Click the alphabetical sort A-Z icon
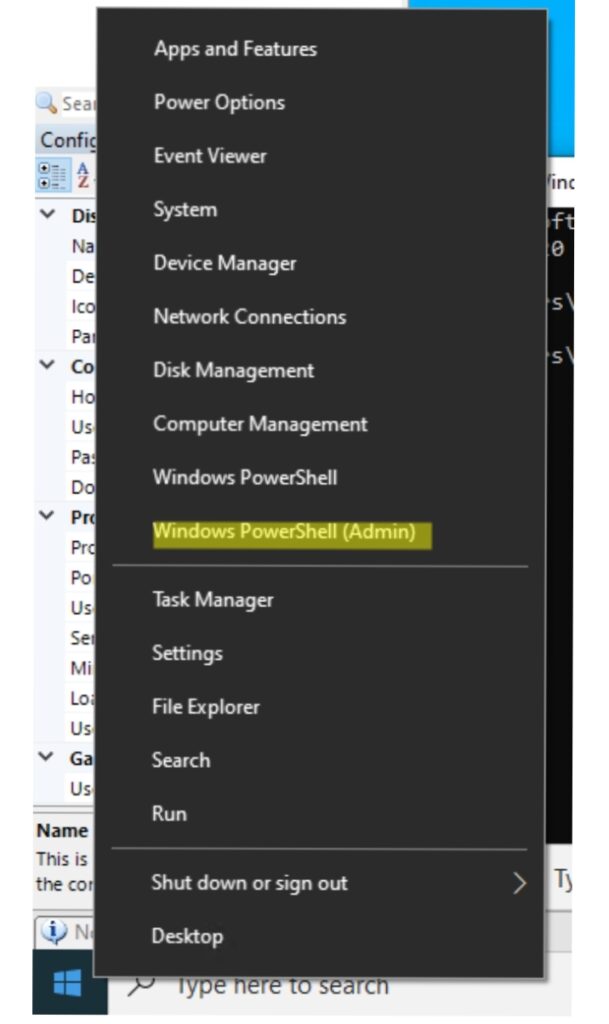This screenshot has width=609, height=1024. tap(84, 176)
